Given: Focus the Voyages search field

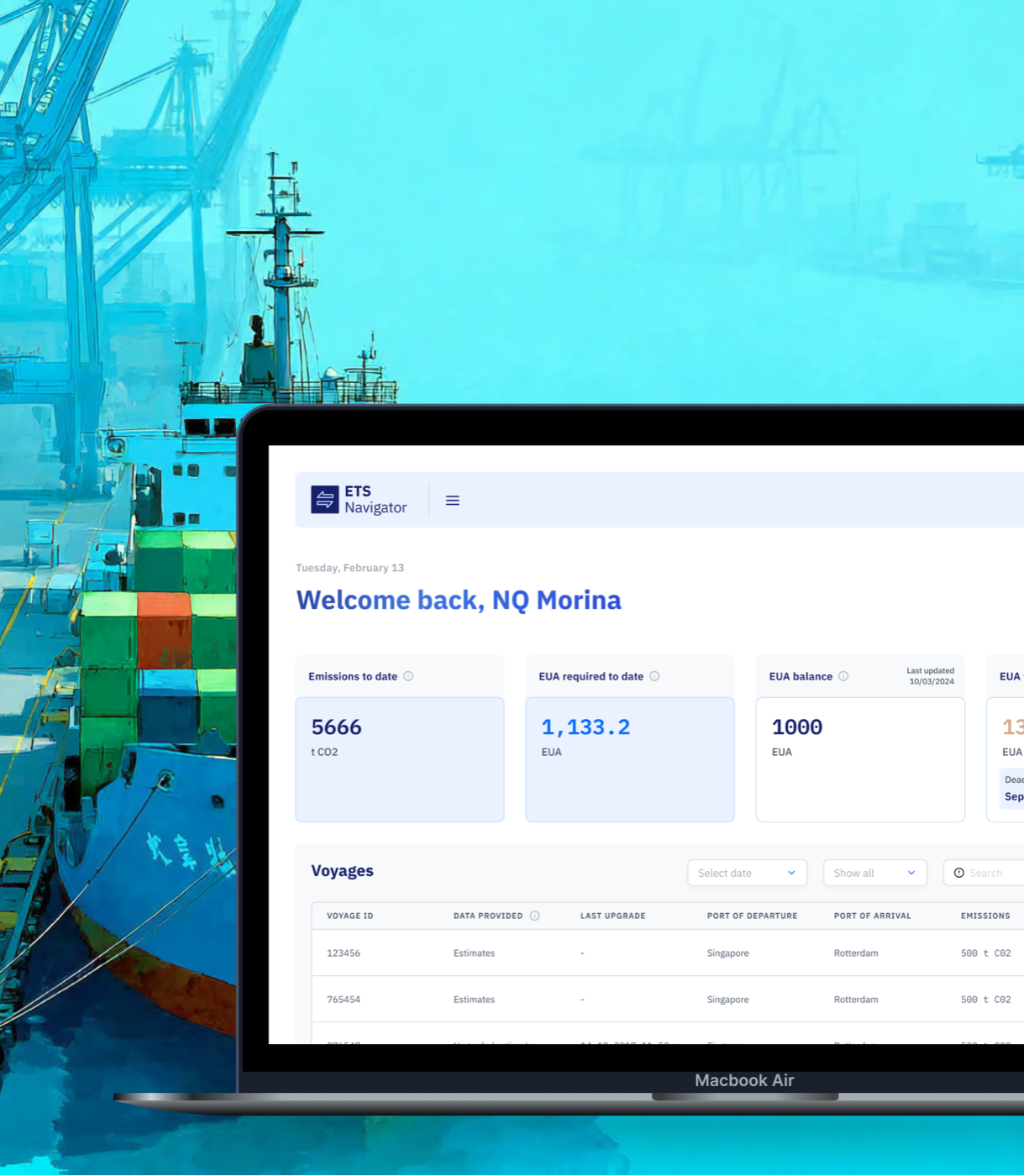Looking at the screenshot, I should click(x=991, y=873).
